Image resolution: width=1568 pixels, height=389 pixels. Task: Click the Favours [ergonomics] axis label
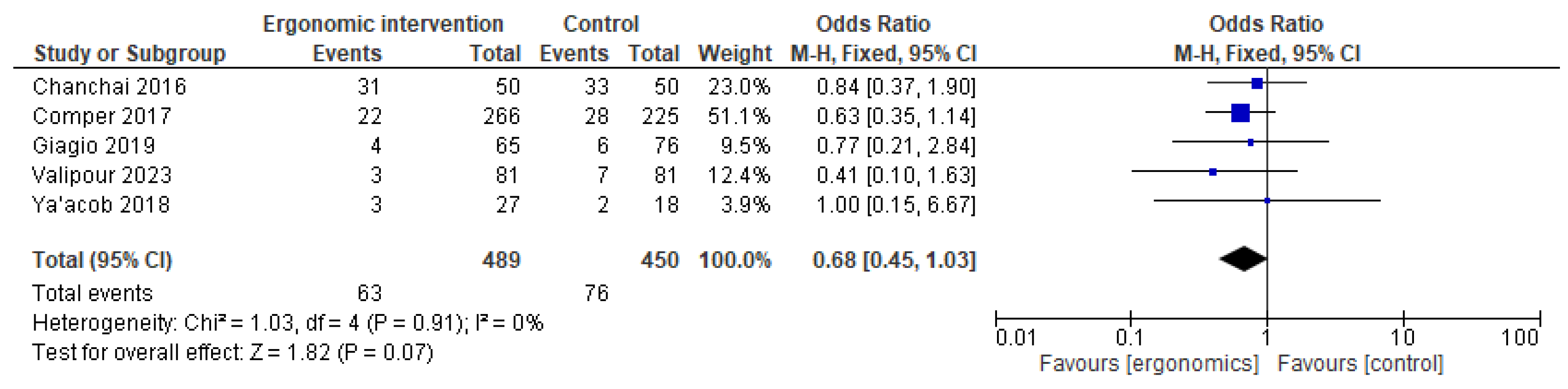[1149, 363]
